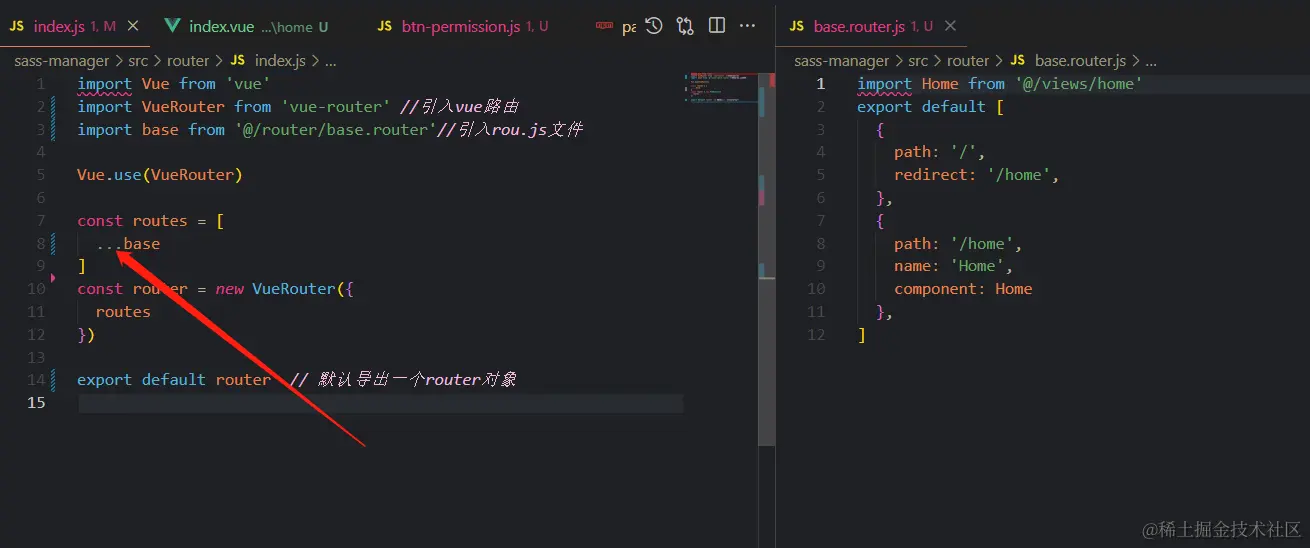Image resolution: width=1310 pixels, height=548 pixels.
Task: Split the left editor to the right
Action: point(717,27)
